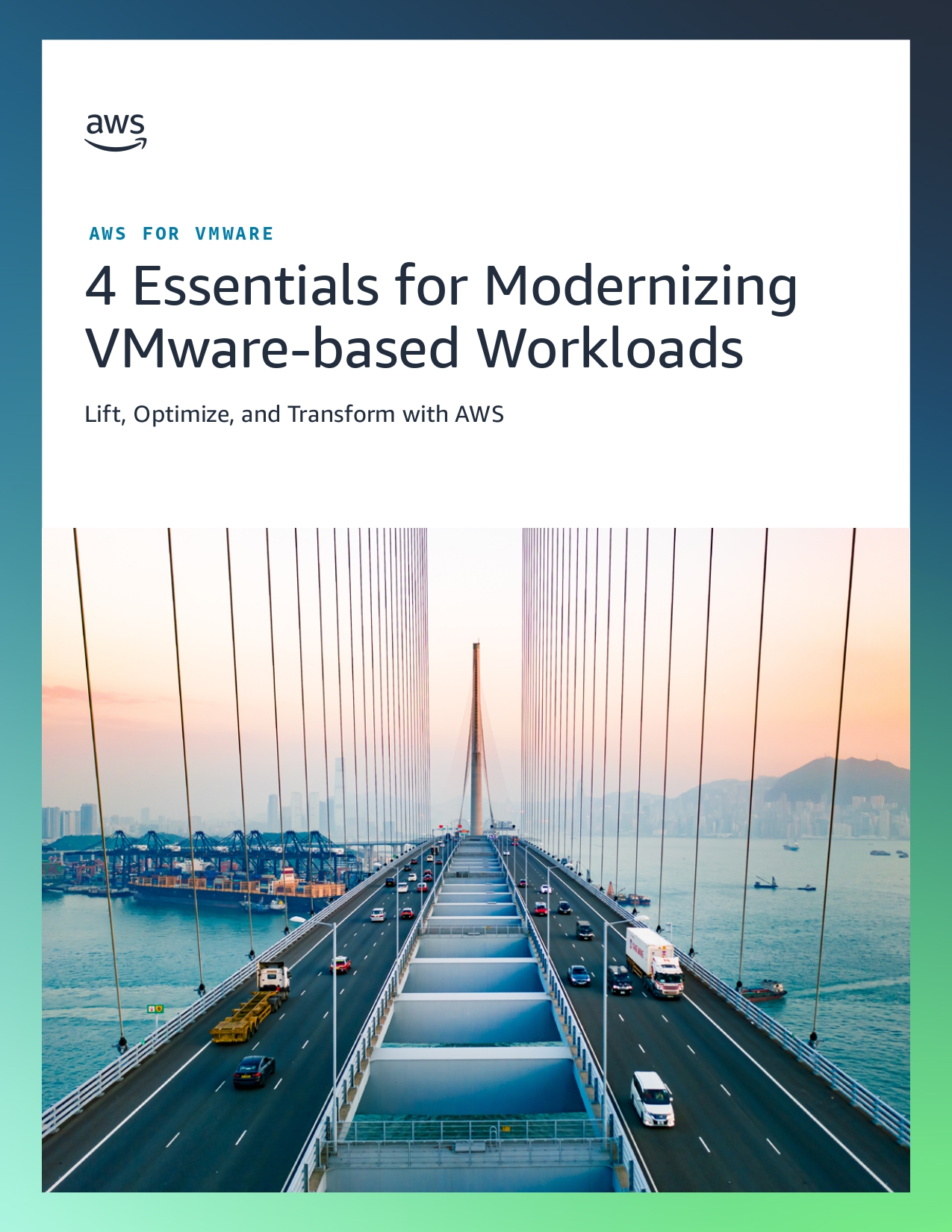Click 'VMware-based' in the title's second line

[272, 348]
